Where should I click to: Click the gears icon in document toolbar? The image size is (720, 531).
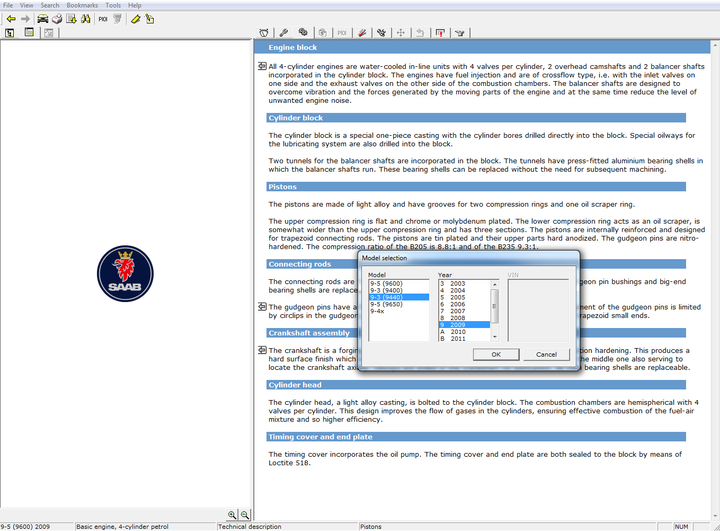[x=303, y=32]
